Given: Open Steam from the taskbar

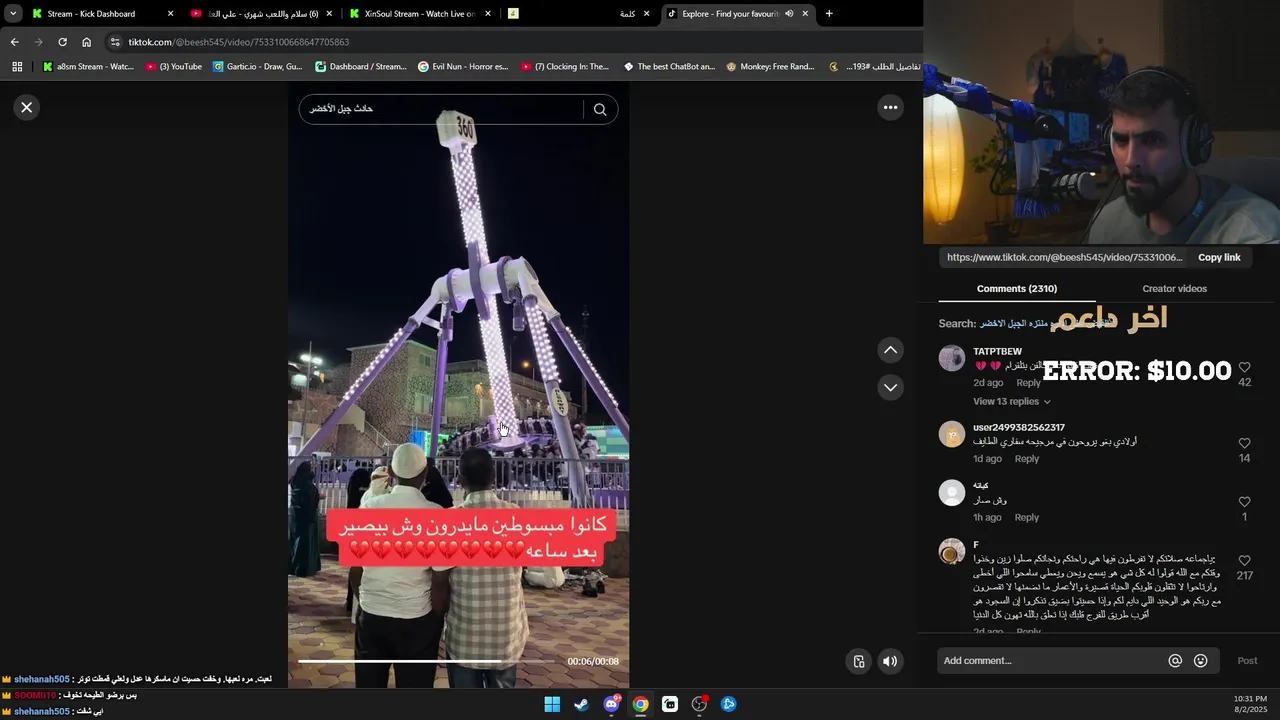Looking at the screenshot, I should pyautogui.click(x=581, y=704).
